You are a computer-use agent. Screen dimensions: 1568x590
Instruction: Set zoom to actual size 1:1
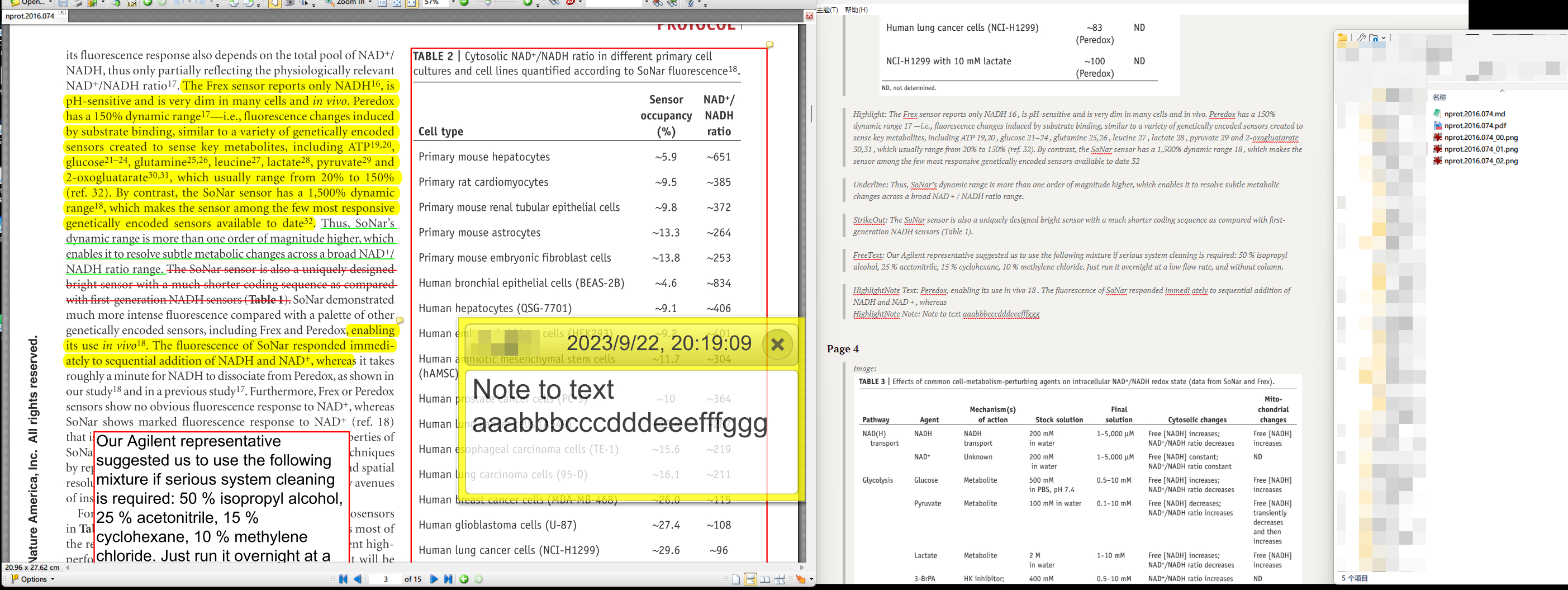(382, 3)
